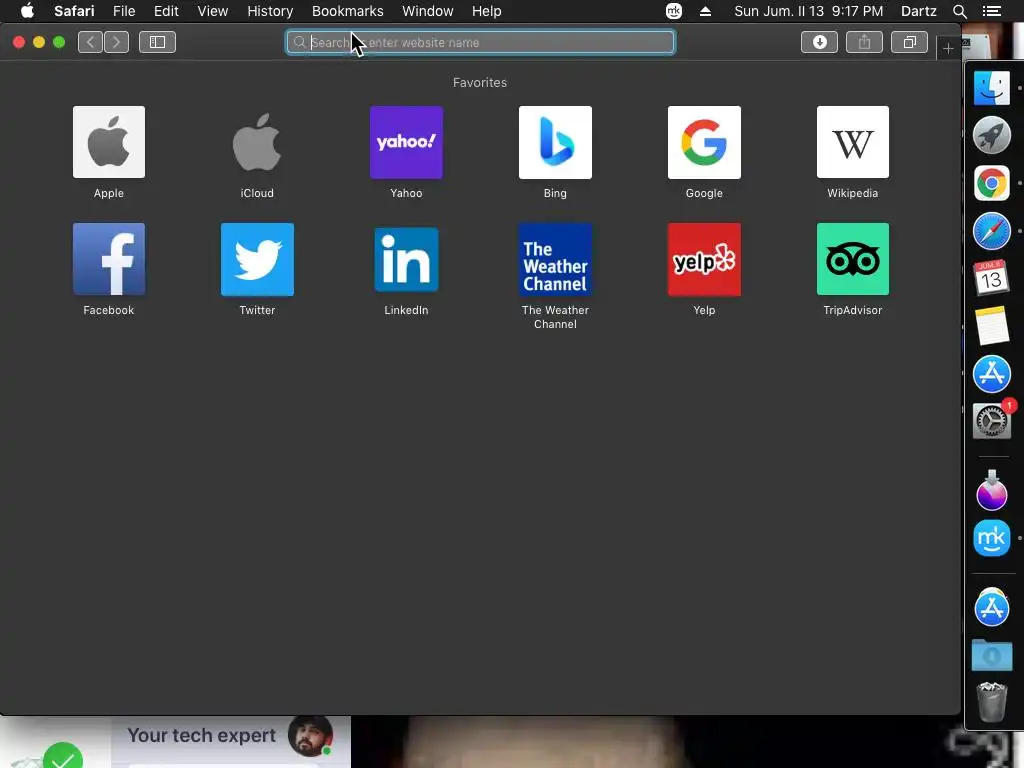Open the Edit menu
1024x768 pixels.
166,11
